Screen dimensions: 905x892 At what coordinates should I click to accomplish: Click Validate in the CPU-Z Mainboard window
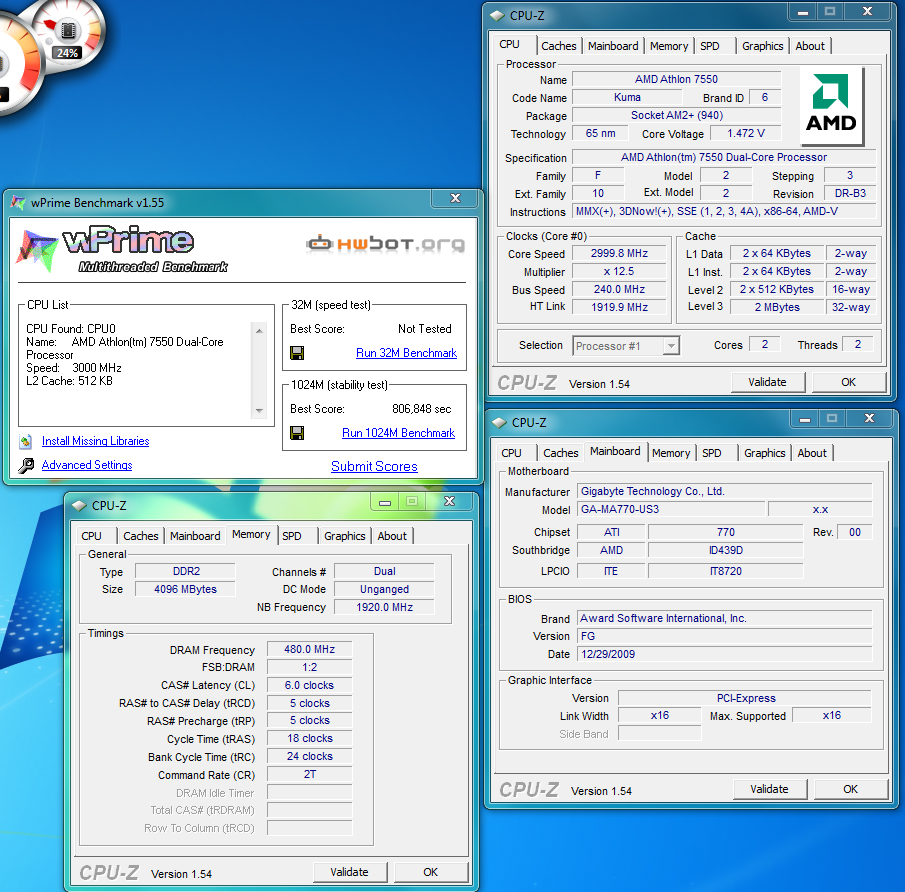(x=769, y=789)
